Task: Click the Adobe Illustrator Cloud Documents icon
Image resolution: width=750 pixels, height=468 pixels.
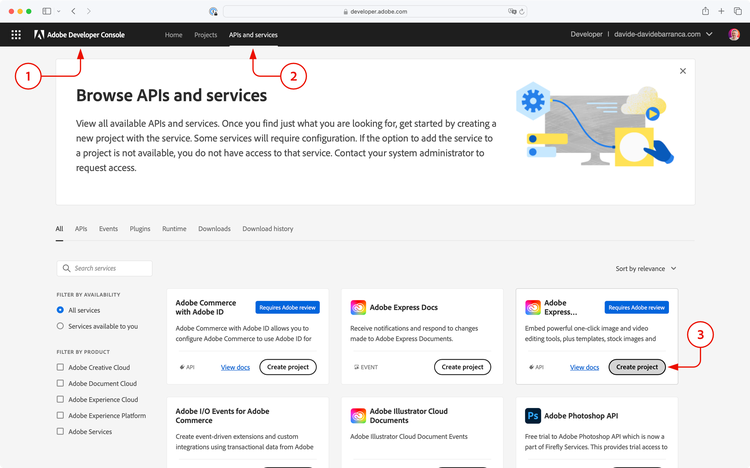Action: pos(358,414)
